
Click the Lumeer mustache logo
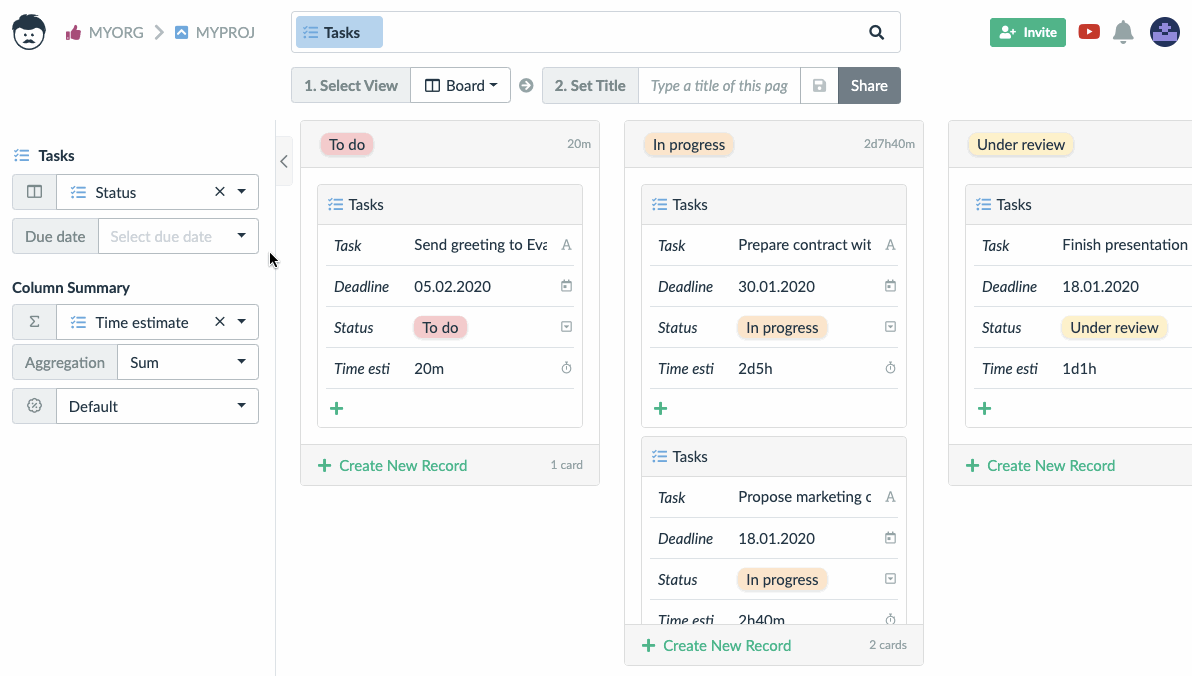[x=29, y=32]
